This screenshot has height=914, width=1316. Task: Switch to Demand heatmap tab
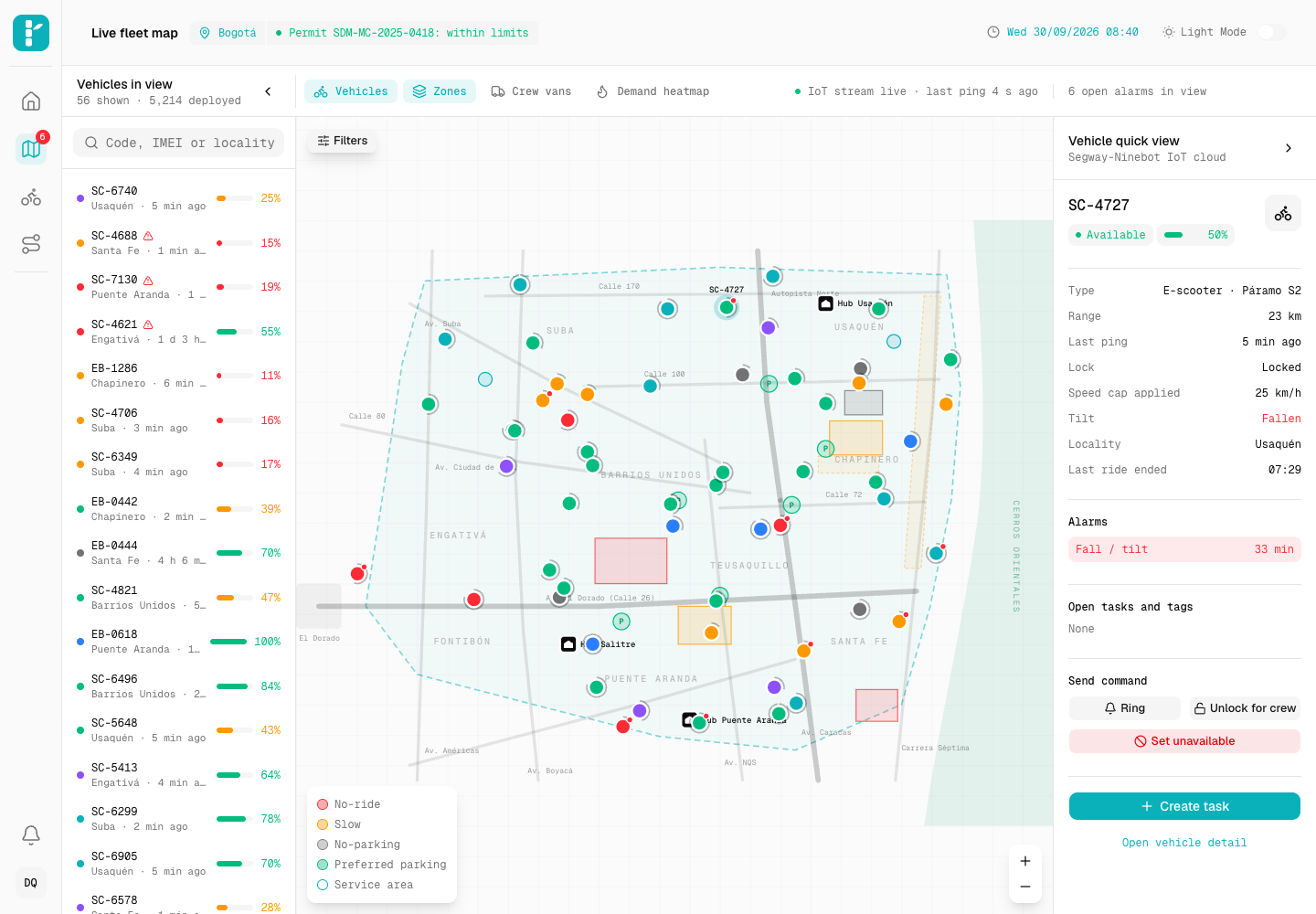[x=653, y=91]
